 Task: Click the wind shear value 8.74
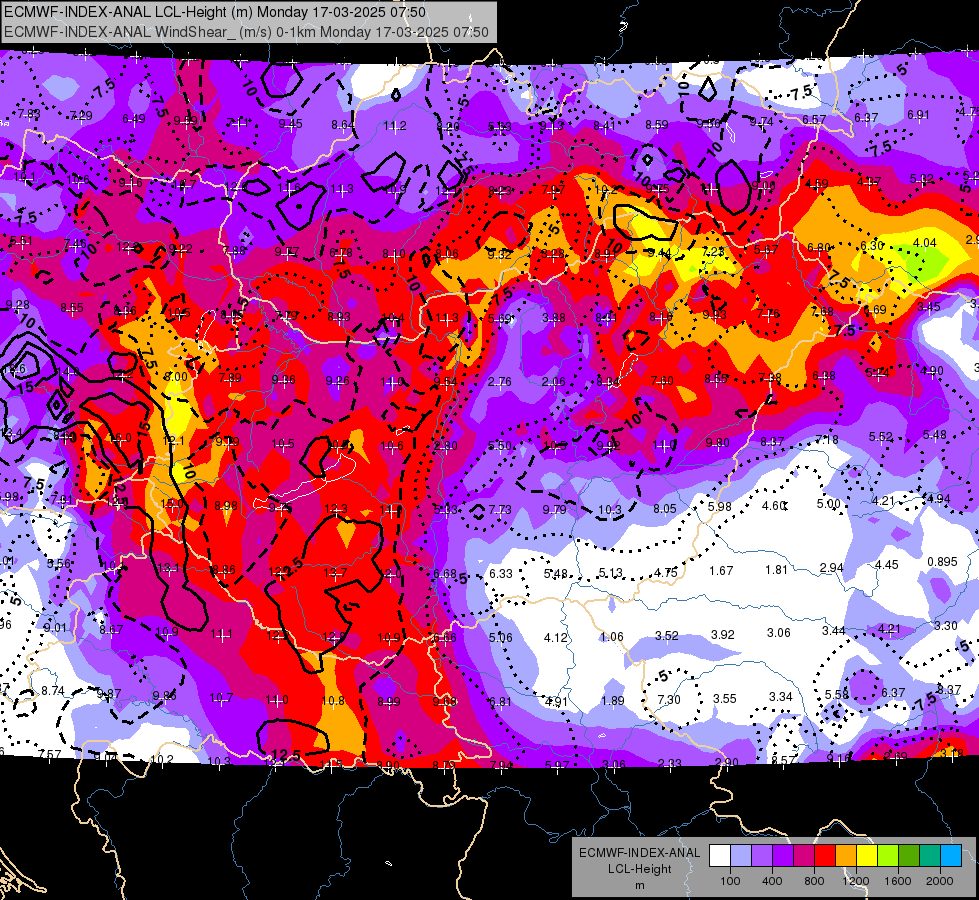[x=53, y=691]
